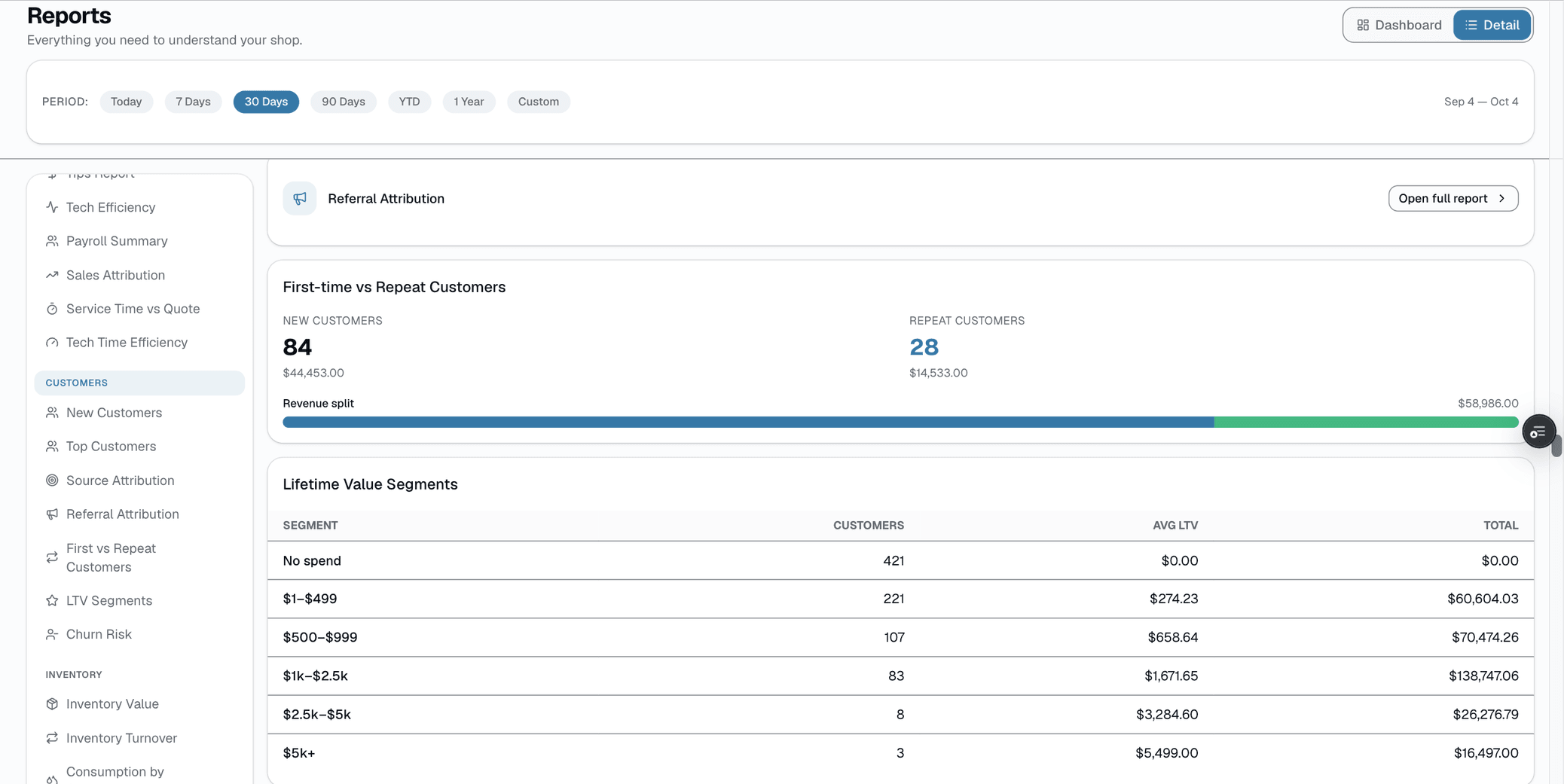This screenshot has width=1564, height=784.
Task: Click the Tech Efficiency pulse icon
Action: pyautogui.click(x=52, y=207)
